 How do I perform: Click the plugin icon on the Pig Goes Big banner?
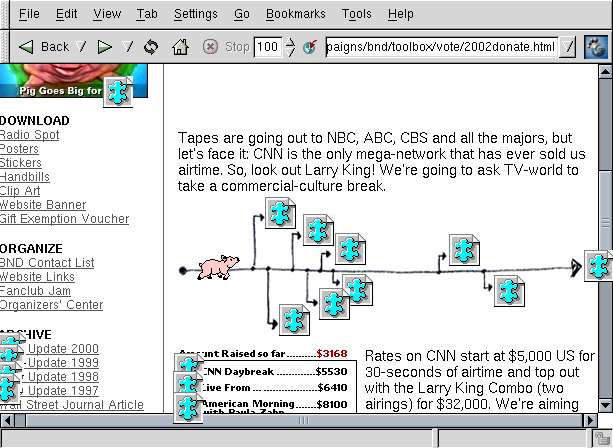[118, 92]
